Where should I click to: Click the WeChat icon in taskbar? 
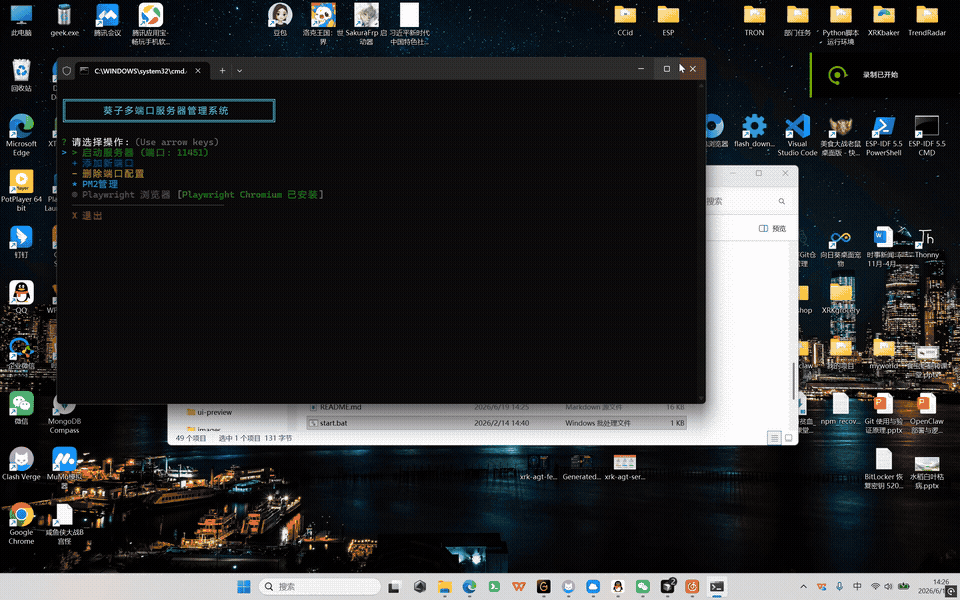(642, 587)
